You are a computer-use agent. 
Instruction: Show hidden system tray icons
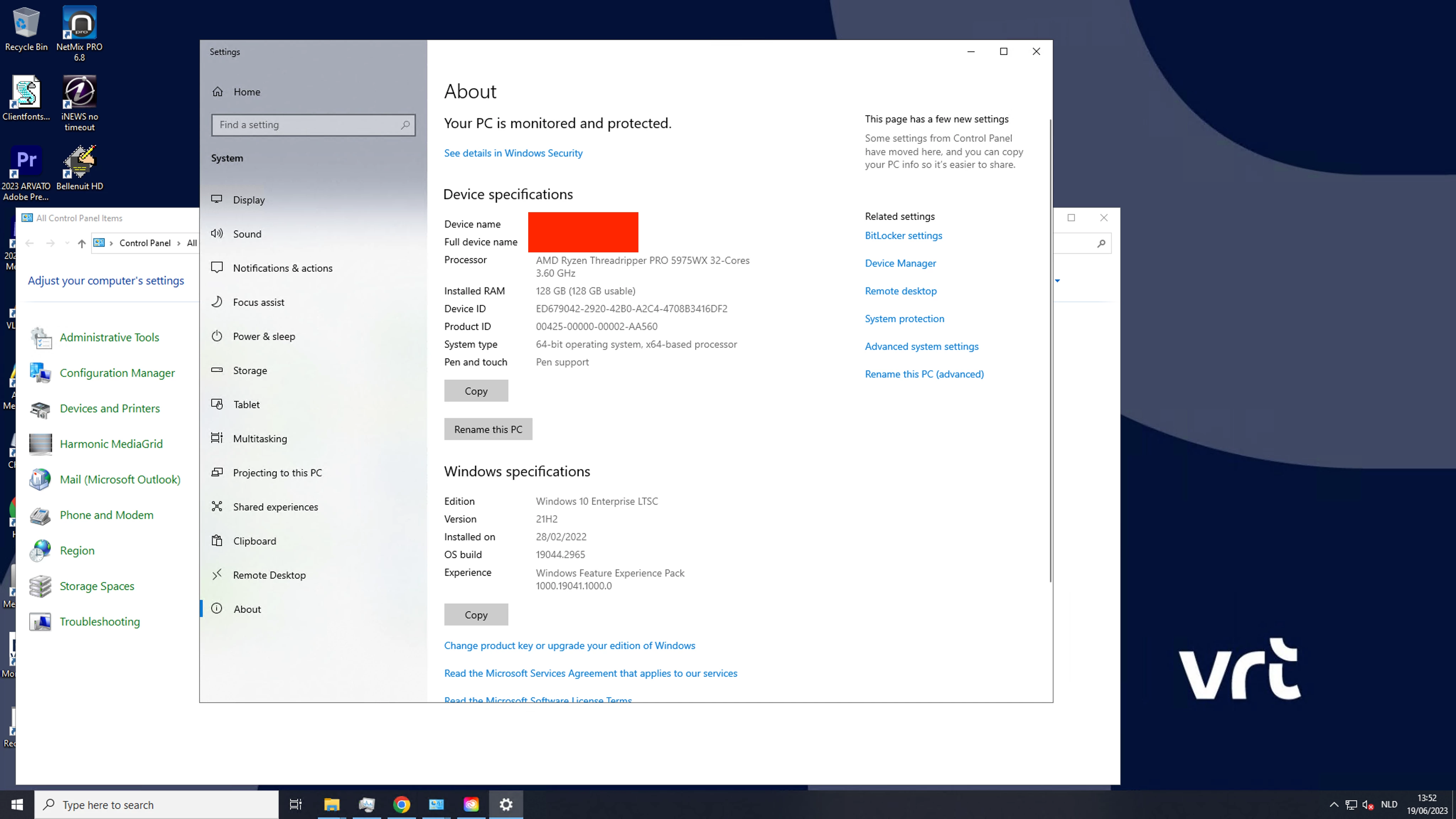[1334, 804]
